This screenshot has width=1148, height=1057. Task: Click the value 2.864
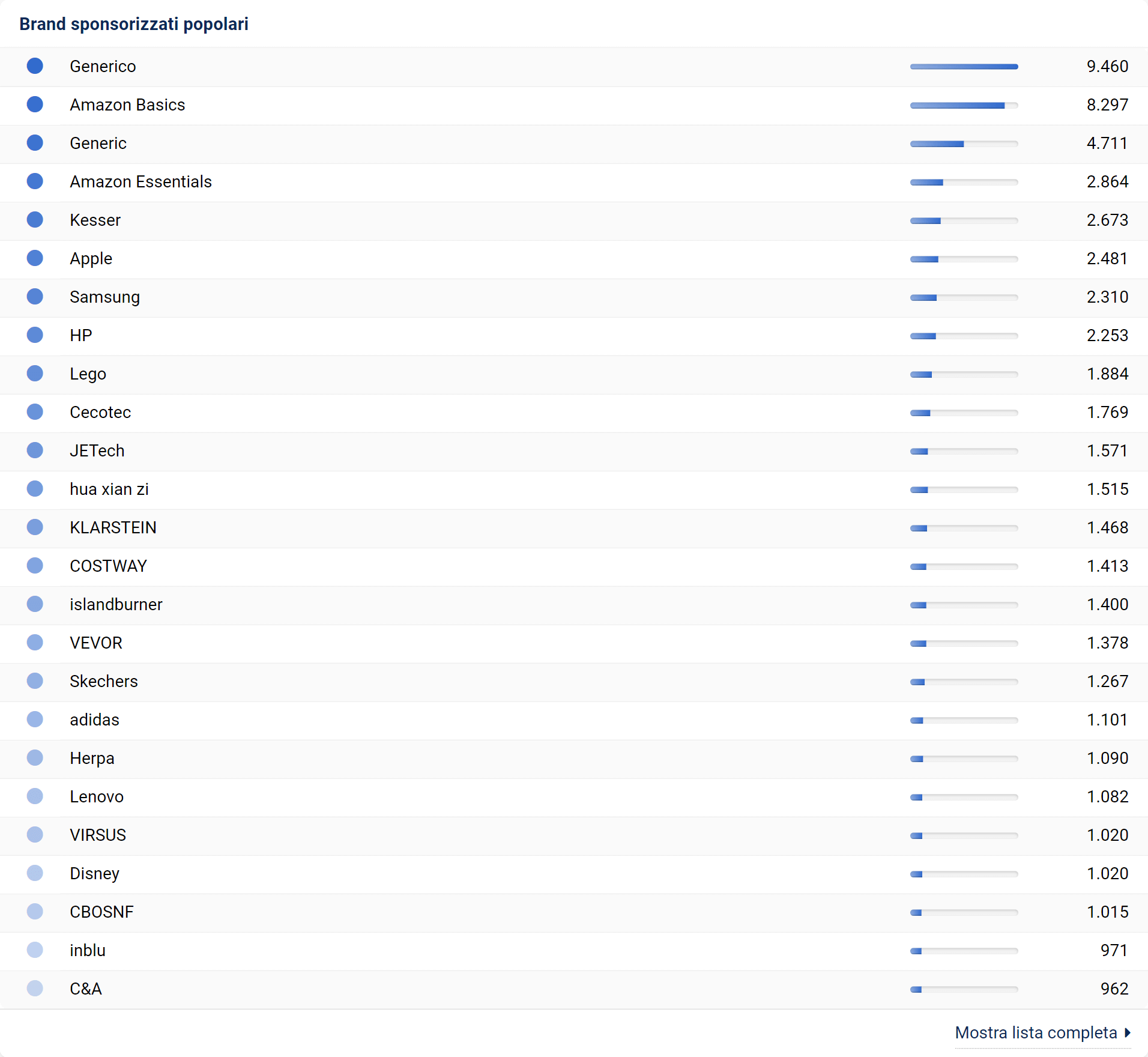point(1107,181)
